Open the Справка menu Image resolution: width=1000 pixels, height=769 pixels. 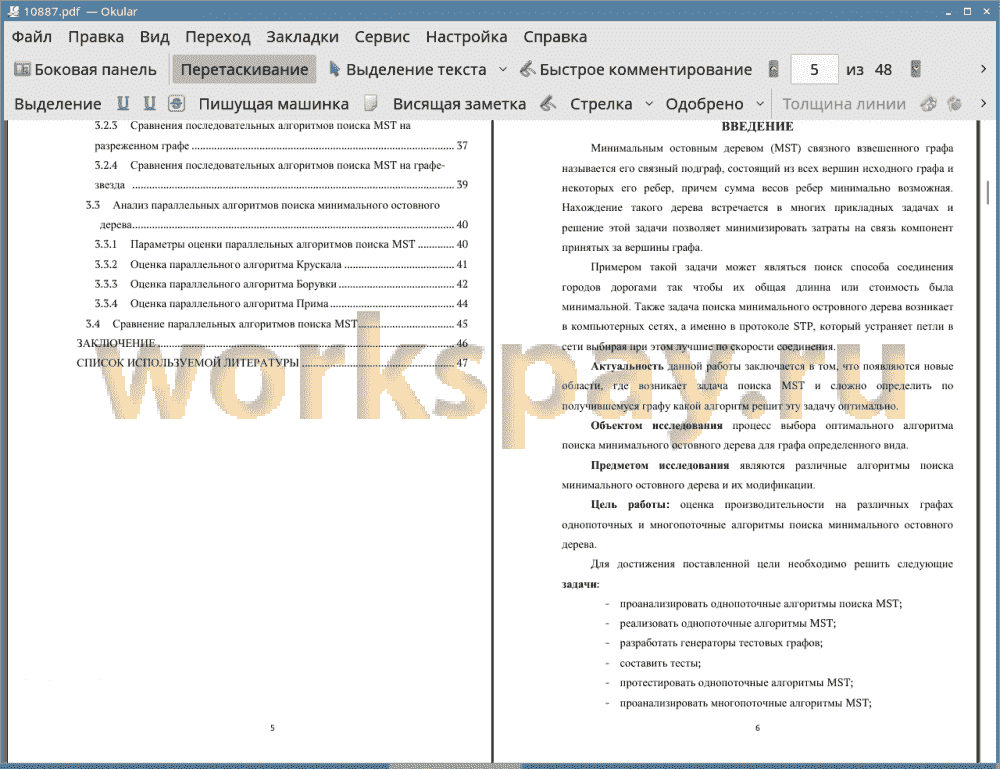click(x=555, y=37)
